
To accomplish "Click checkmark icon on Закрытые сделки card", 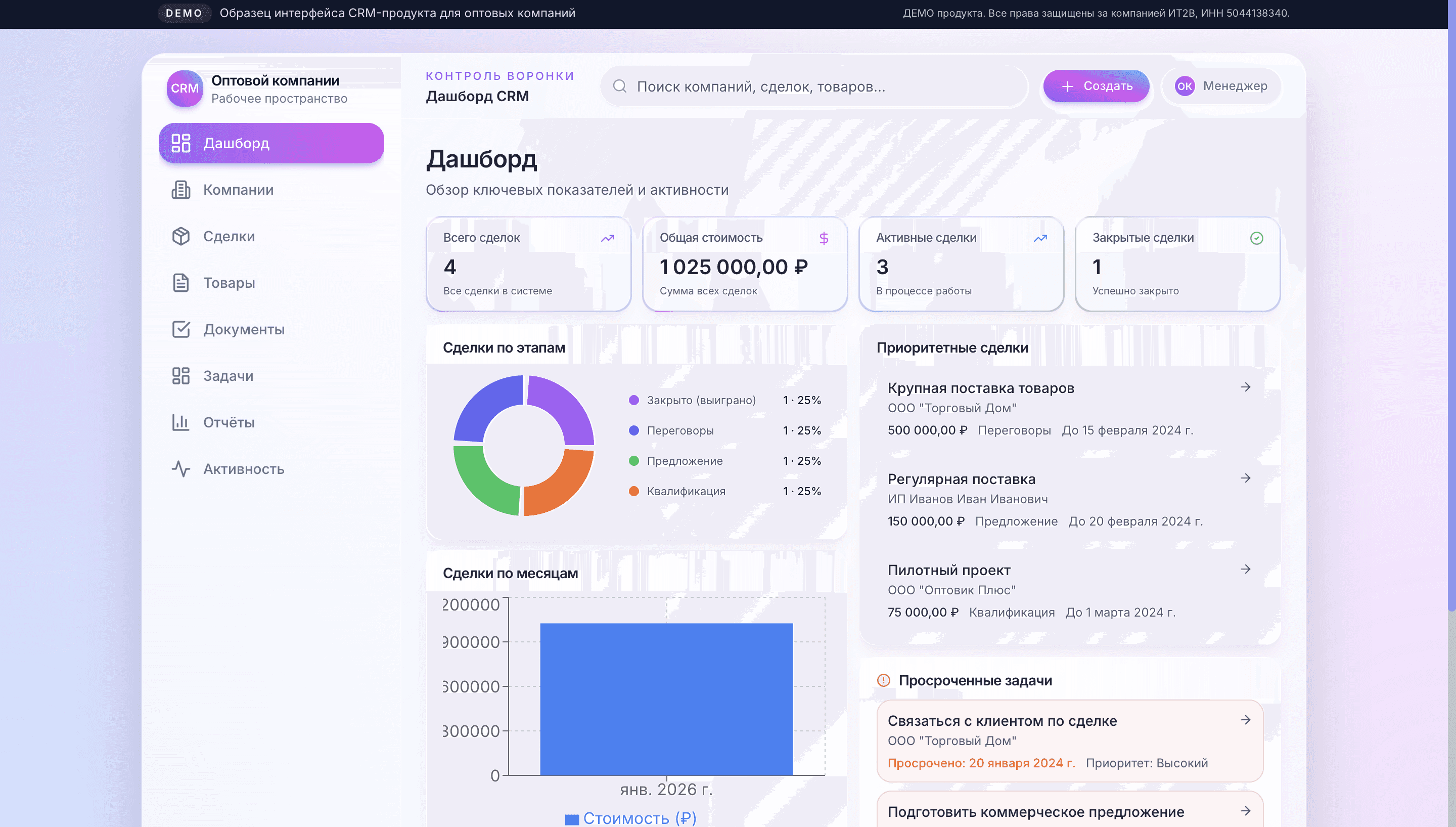I will click(x=1256, y=238).
